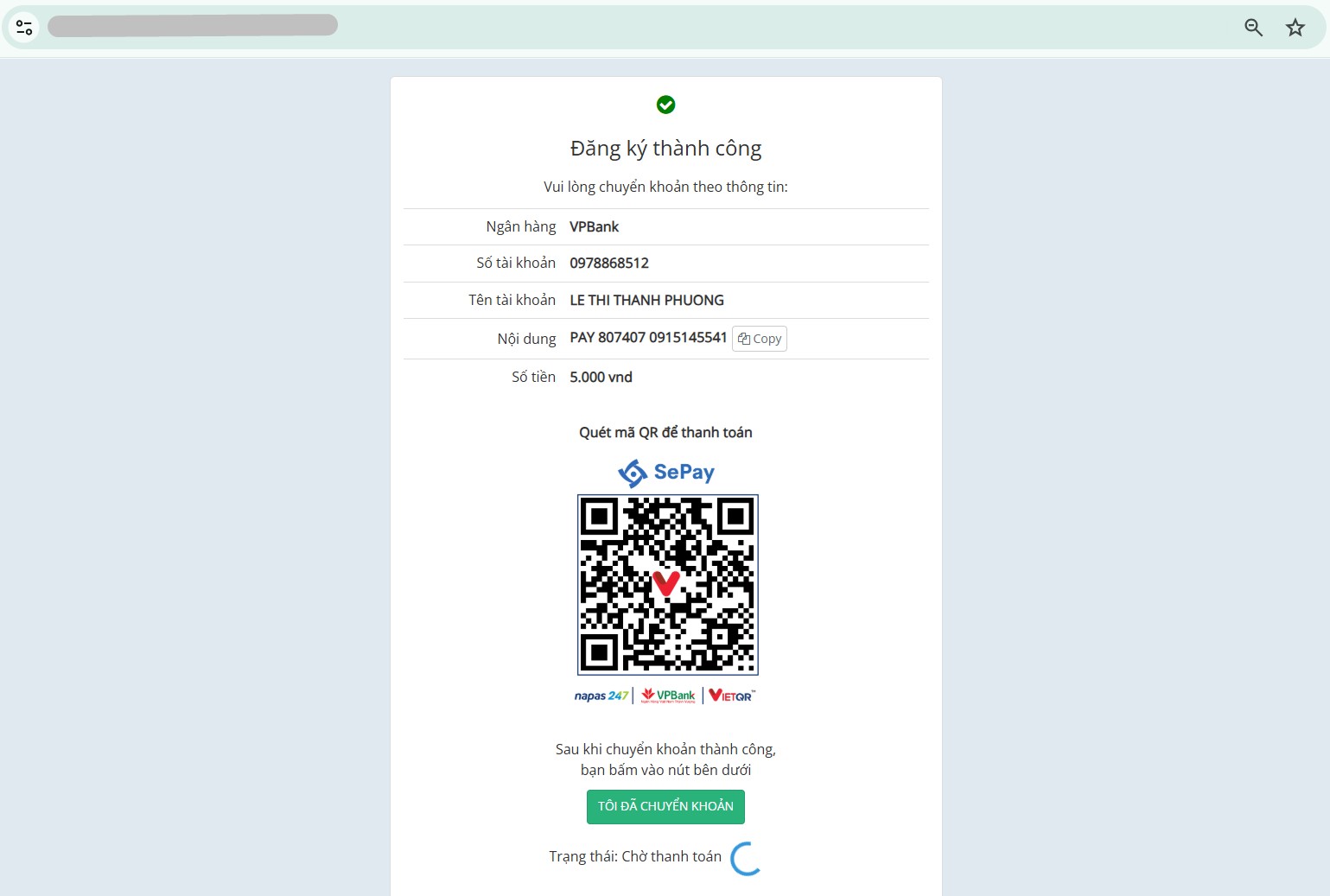Click the green success checkmark icon
This screenshot has height=896, width=1330.
click(x=665, y=105)
